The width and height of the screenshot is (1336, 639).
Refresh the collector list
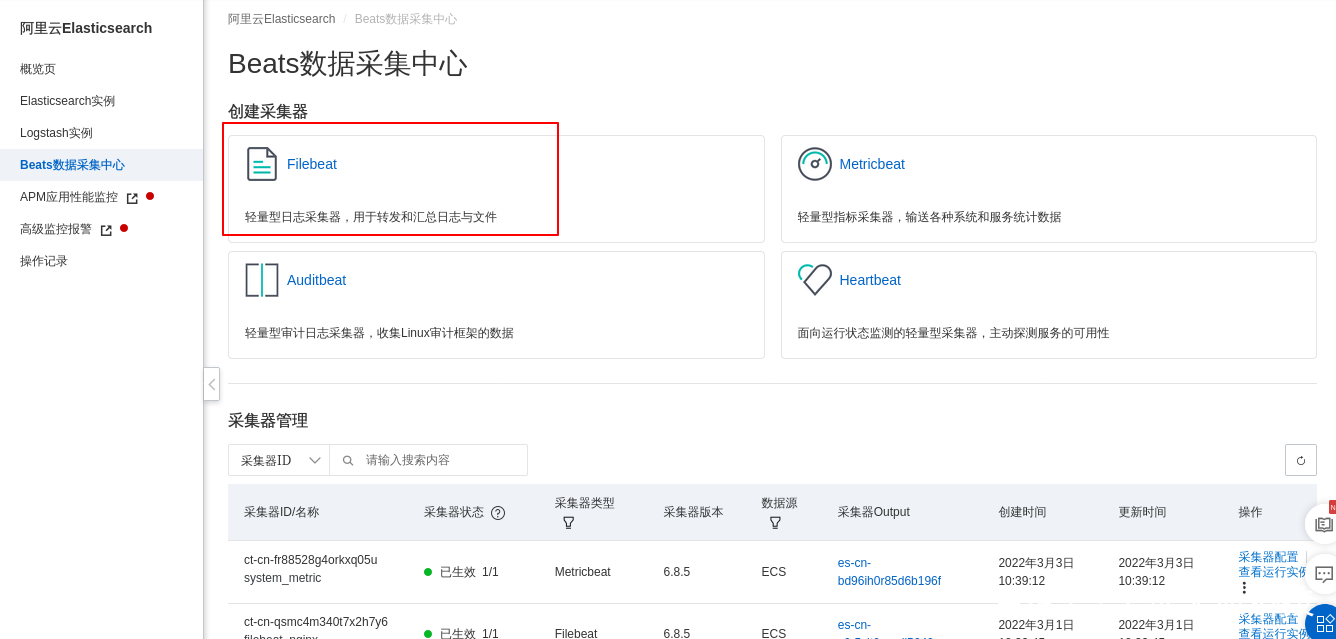click(1301, 460)
